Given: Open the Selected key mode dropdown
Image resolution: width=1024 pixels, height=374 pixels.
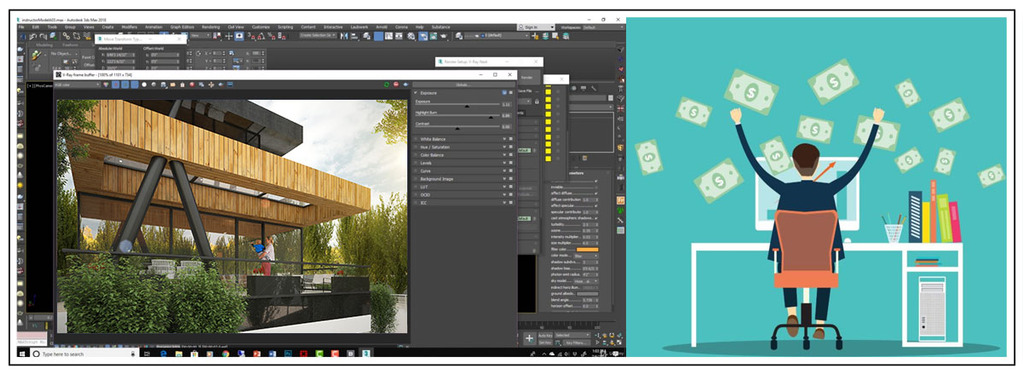Looking at the screenshot, I should 572,335.
